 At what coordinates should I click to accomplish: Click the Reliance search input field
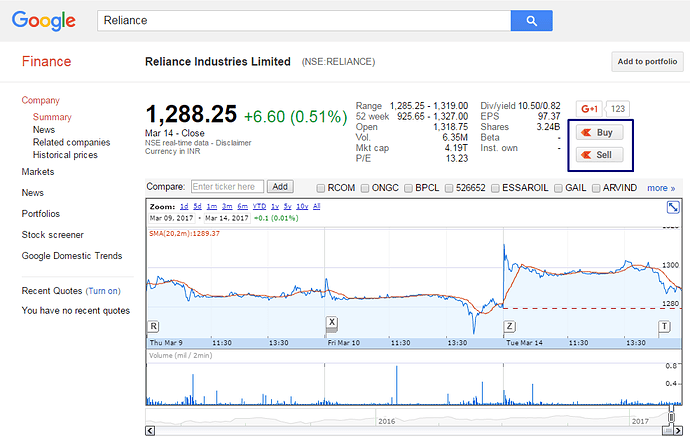click(x=304, y=21)
